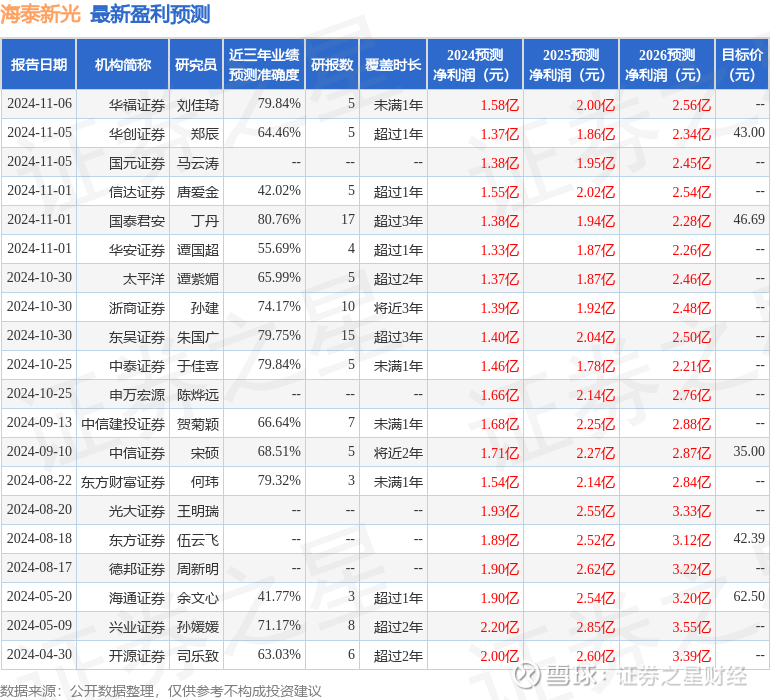770x700 pixels.
Task: Click the 目标价 column header
Action: click(742, 64)
